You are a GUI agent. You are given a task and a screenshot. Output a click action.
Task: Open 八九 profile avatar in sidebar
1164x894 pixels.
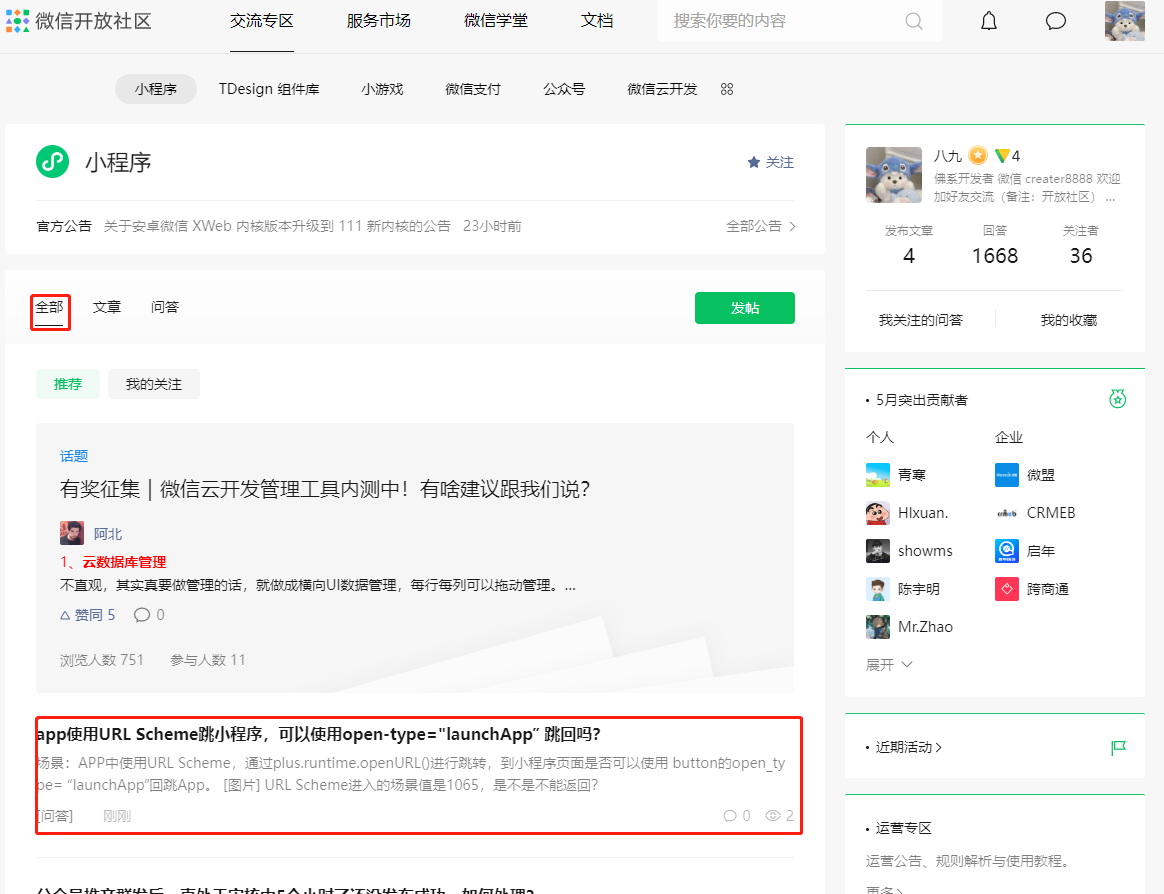894,175
